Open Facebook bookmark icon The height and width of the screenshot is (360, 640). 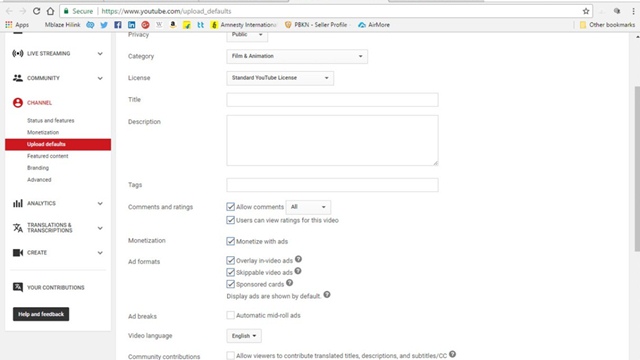click(118, 25)
